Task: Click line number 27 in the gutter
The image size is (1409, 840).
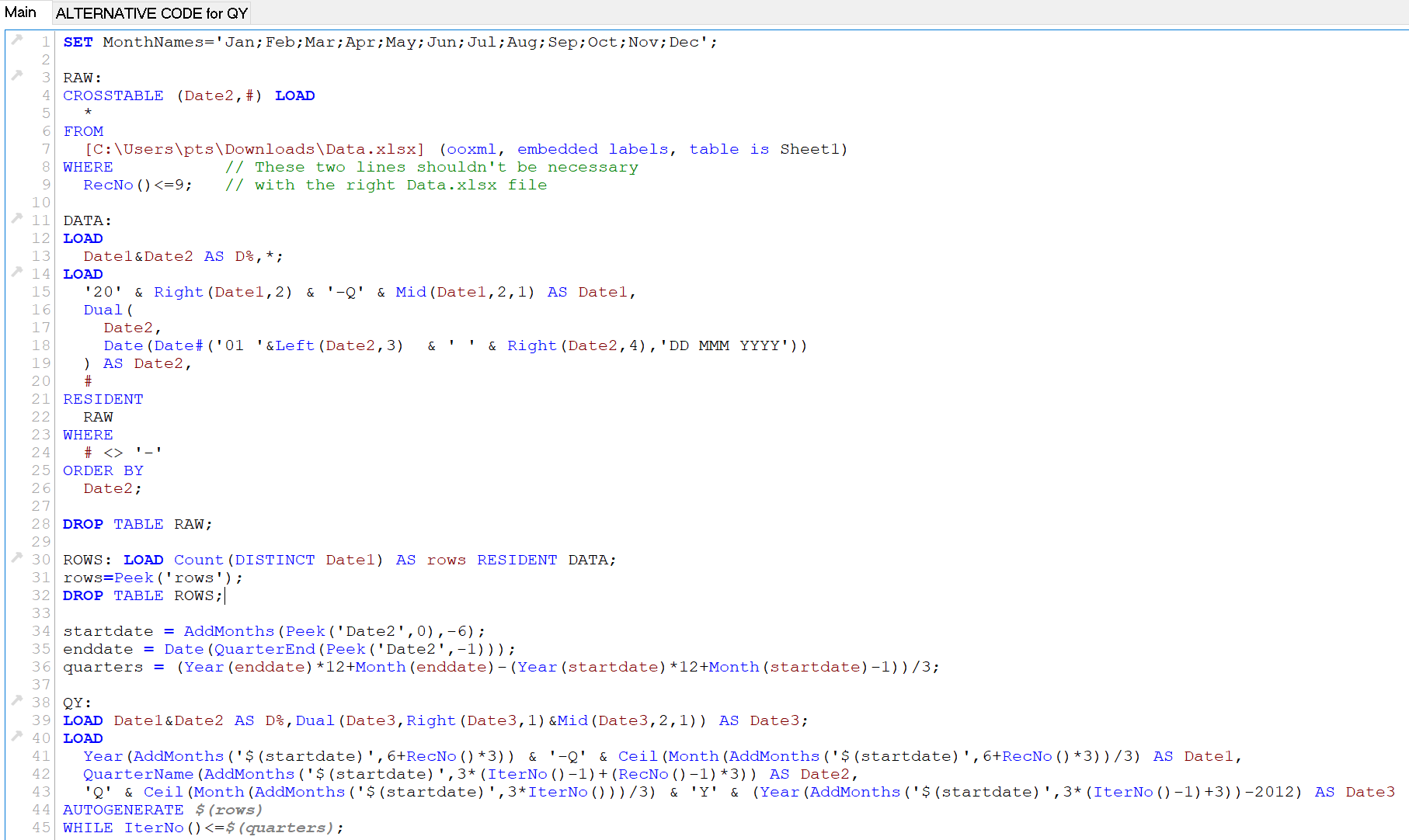Action: 41,506
